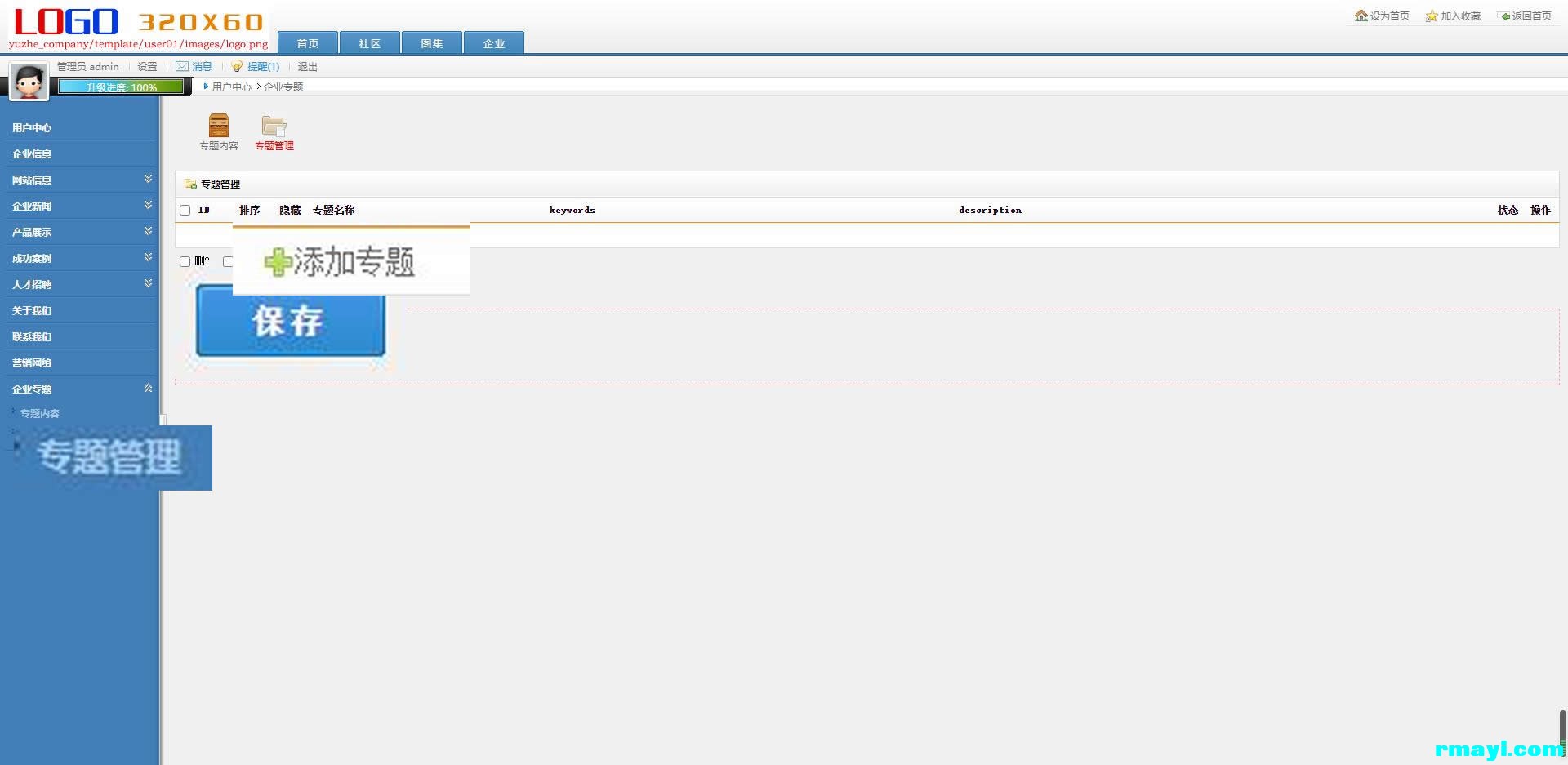Image resolution: width=1568 pixels, height=765 pixels.
Task: Click the 升级进度 100% progress bar
Action: coord(121,87)
